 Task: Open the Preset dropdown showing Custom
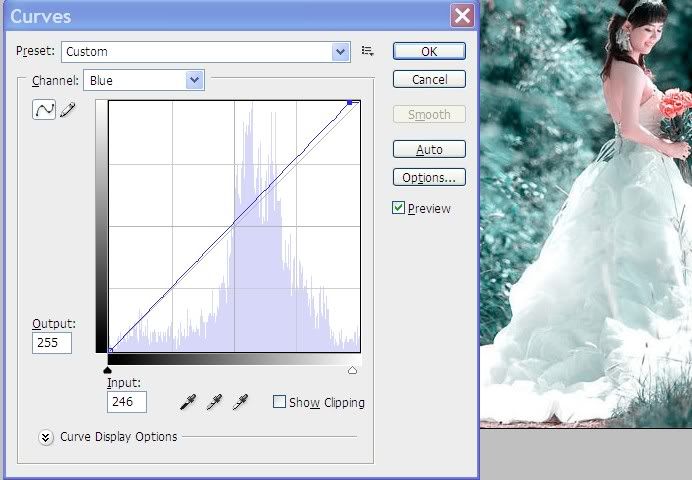click(x=205, y=51)
